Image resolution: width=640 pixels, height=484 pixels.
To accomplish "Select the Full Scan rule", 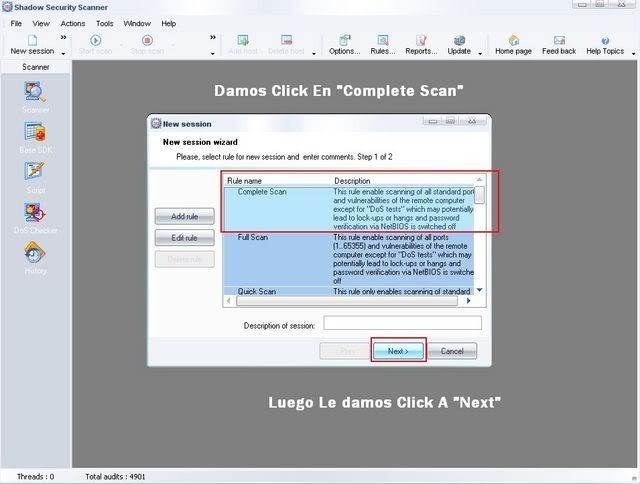I will (349, 259).
